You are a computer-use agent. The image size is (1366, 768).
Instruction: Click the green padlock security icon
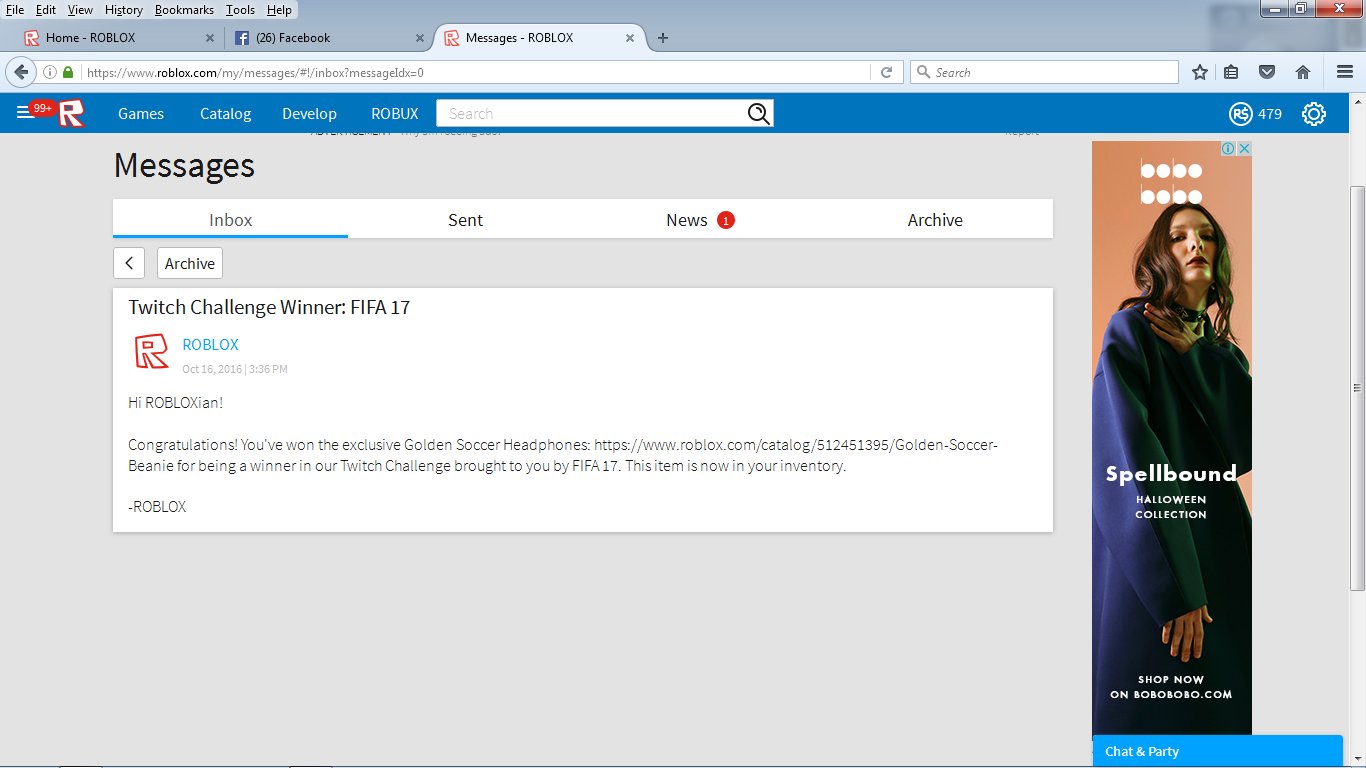(x=68, y=72)
